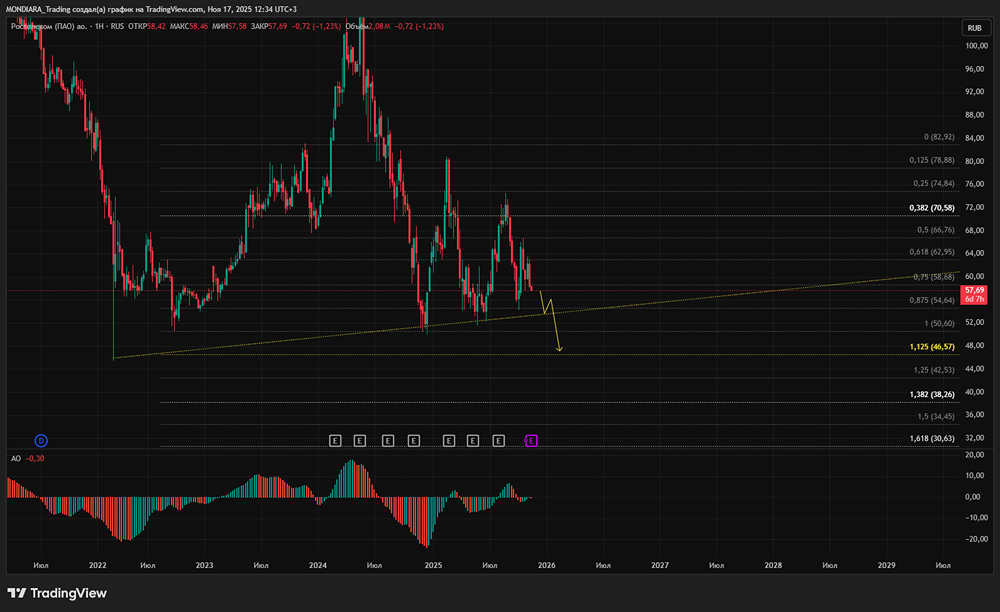Click the Ростелеком (ПАО) ао. symbol title
Viewport: 1000px width, 612px height.
click(48, 26)
